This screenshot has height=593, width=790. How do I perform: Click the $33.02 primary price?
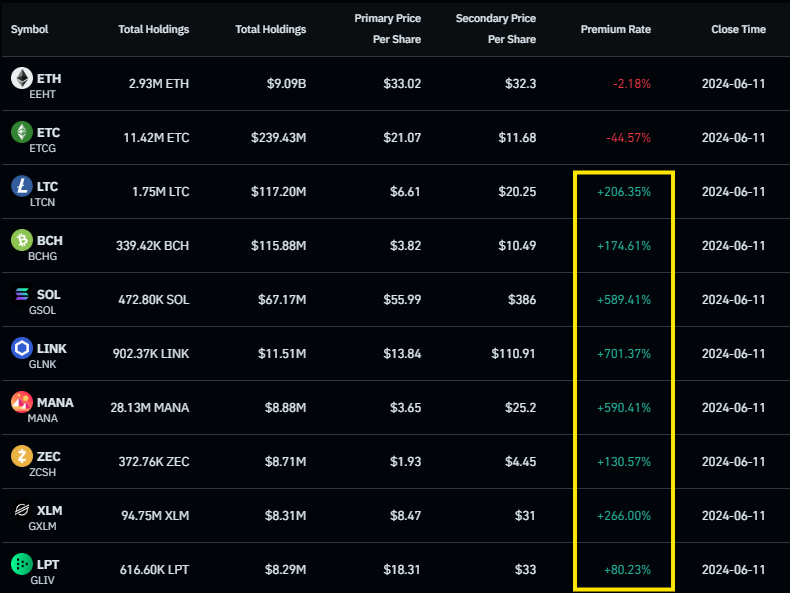[402, 84]
